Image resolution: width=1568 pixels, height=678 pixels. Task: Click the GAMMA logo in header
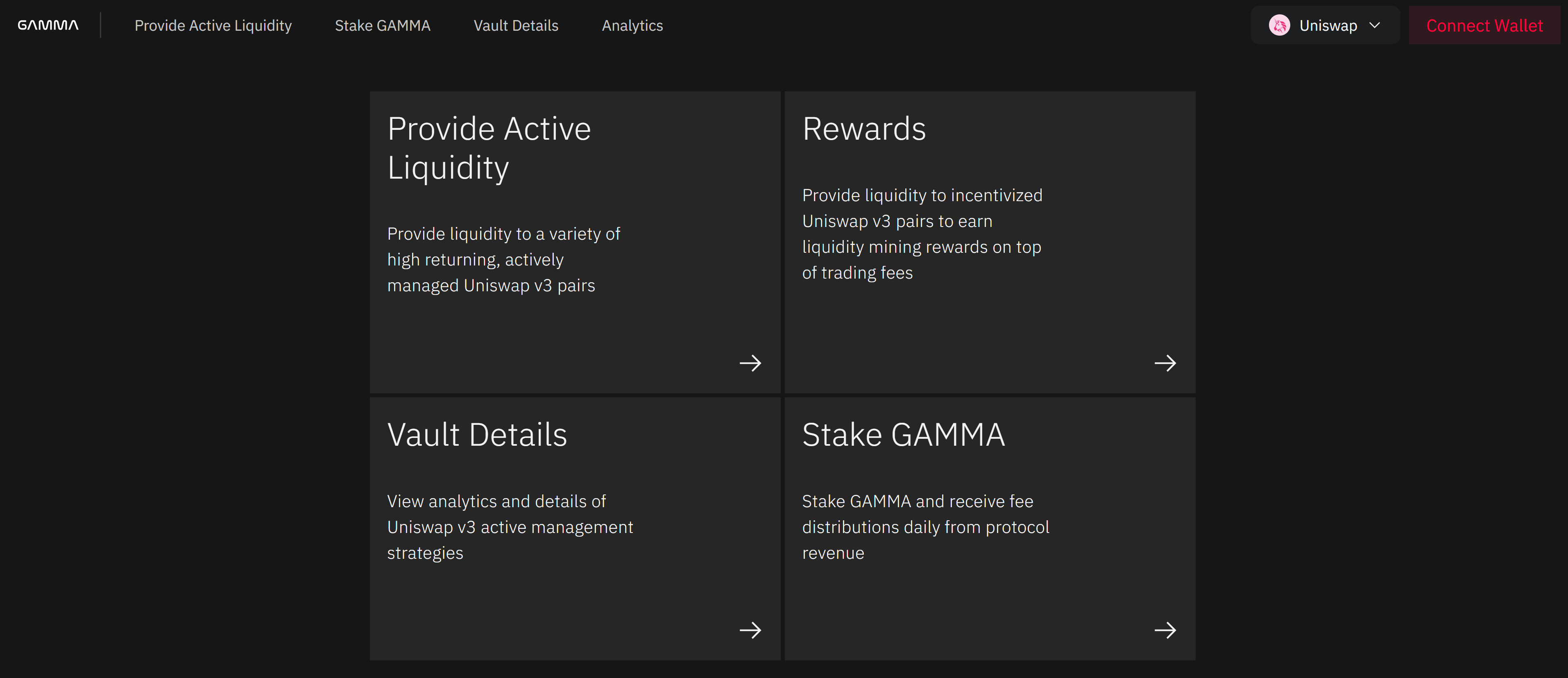coord(48,25)
